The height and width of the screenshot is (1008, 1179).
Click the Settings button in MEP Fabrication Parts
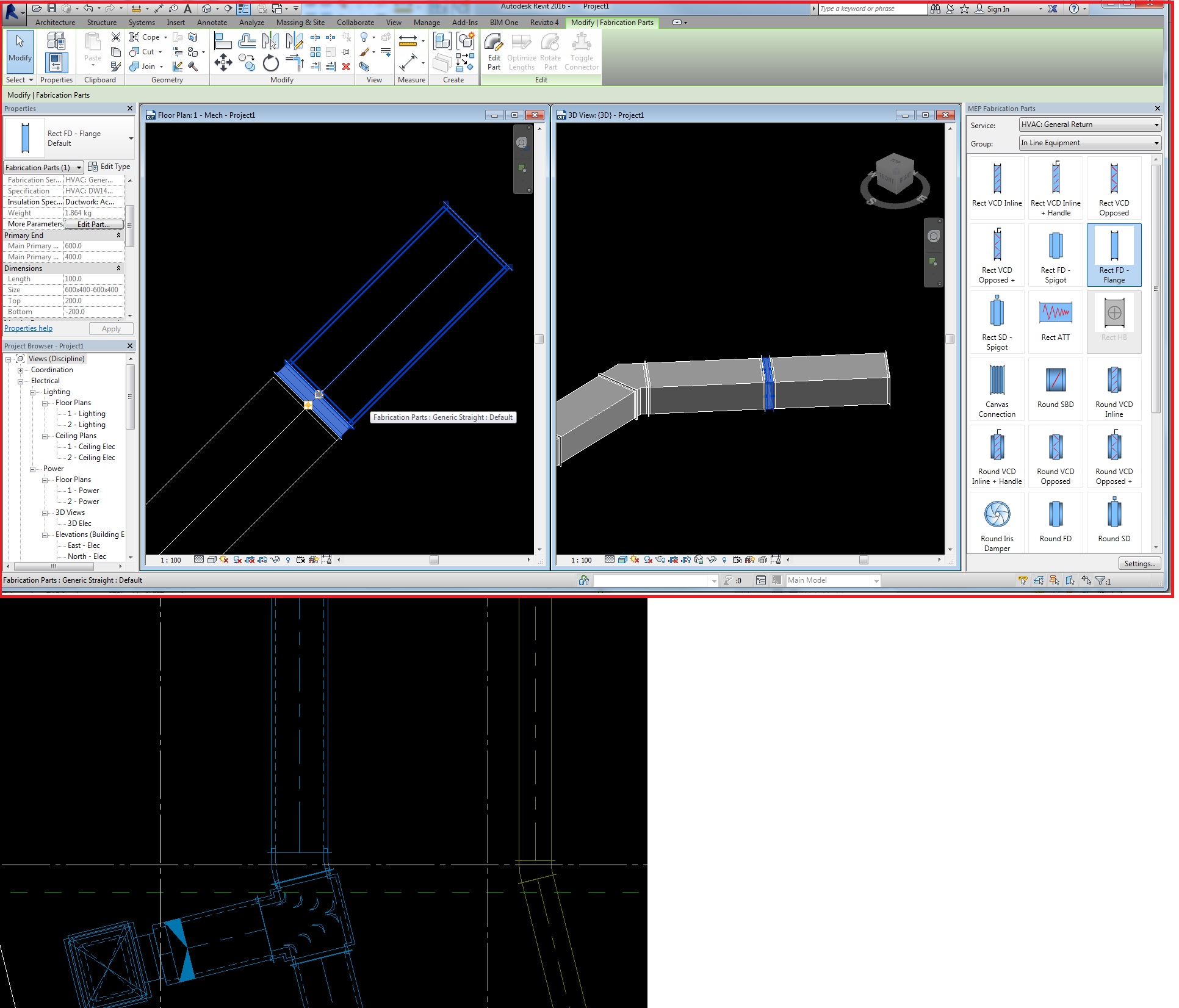pos(1139,563)
